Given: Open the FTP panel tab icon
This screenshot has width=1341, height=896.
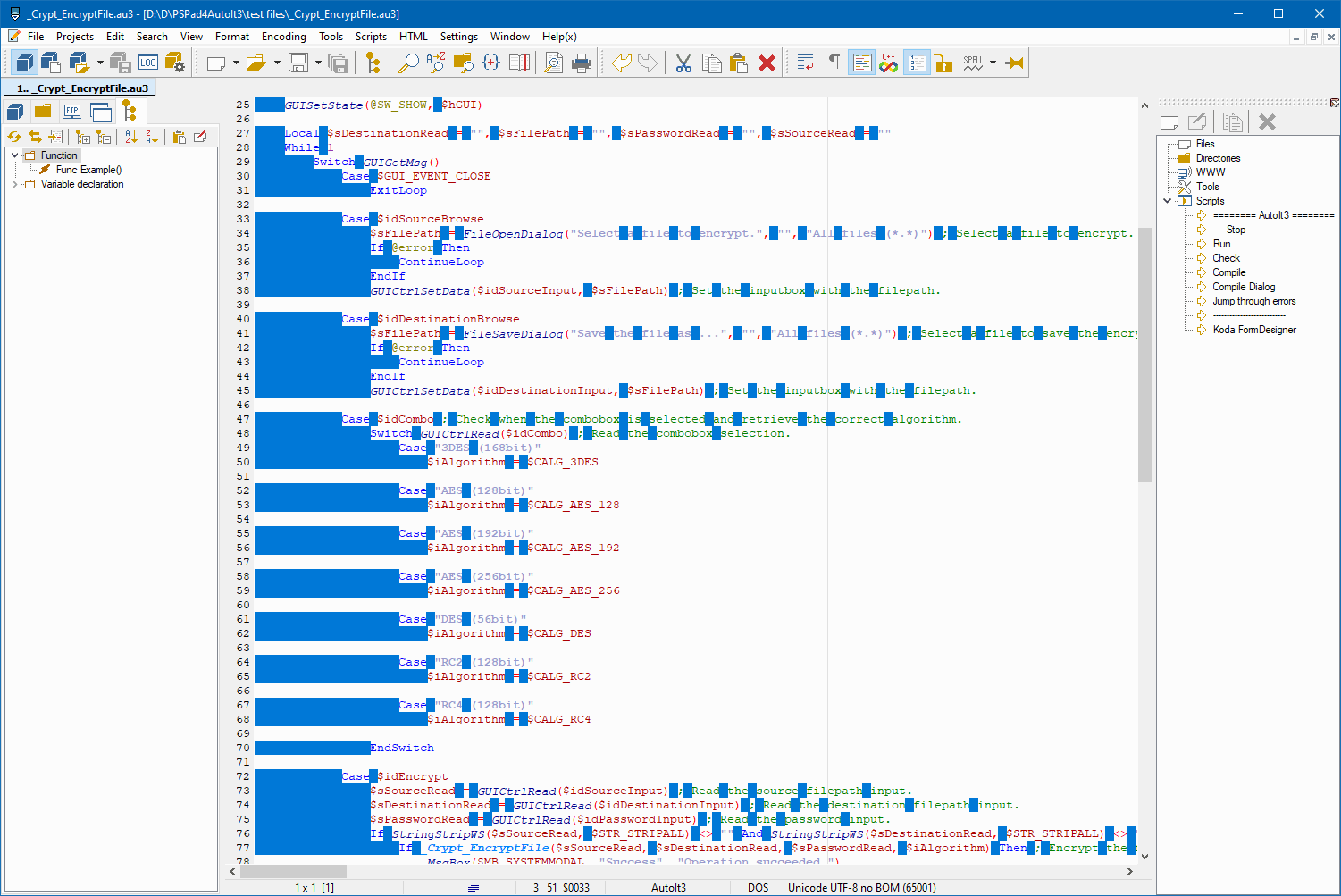Looking at the screenshot, I should [72, 112].
